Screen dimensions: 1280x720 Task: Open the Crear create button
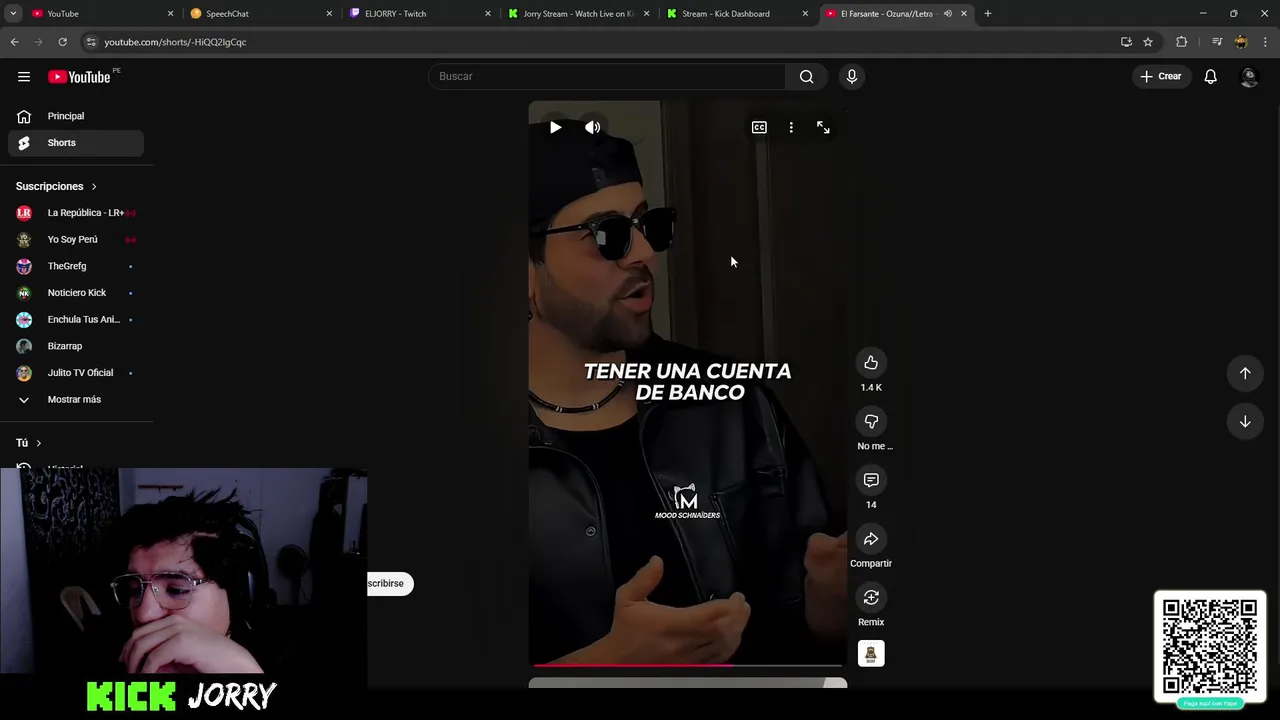1161,77
